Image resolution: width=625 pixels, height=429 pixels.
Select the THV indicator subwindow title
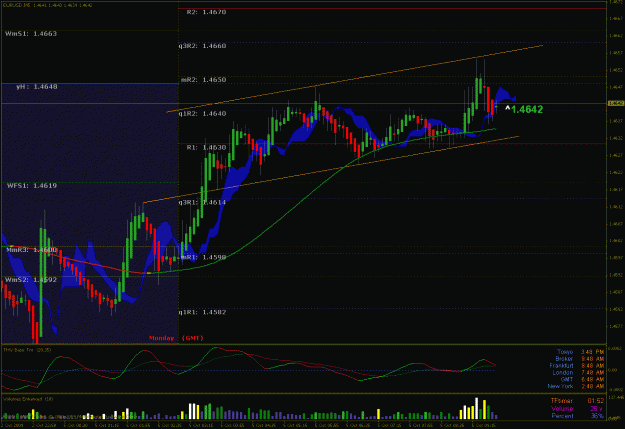click(x=27, y=350)
